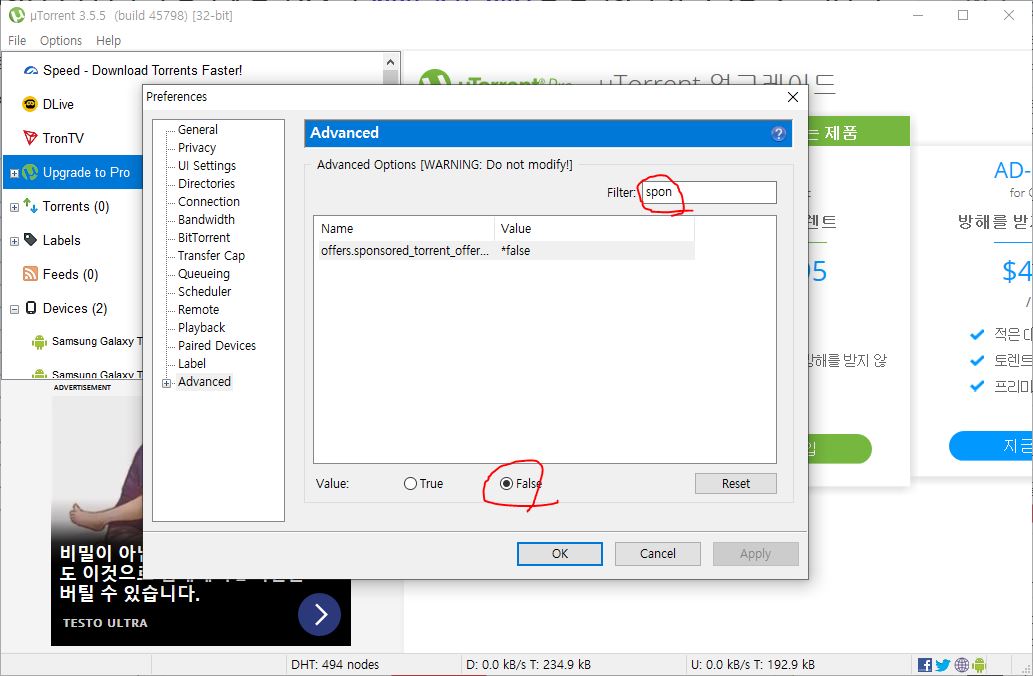Select the Devices phone icon
The width and height of the screenshot is (1033, 676).
[x=31, y=308]
